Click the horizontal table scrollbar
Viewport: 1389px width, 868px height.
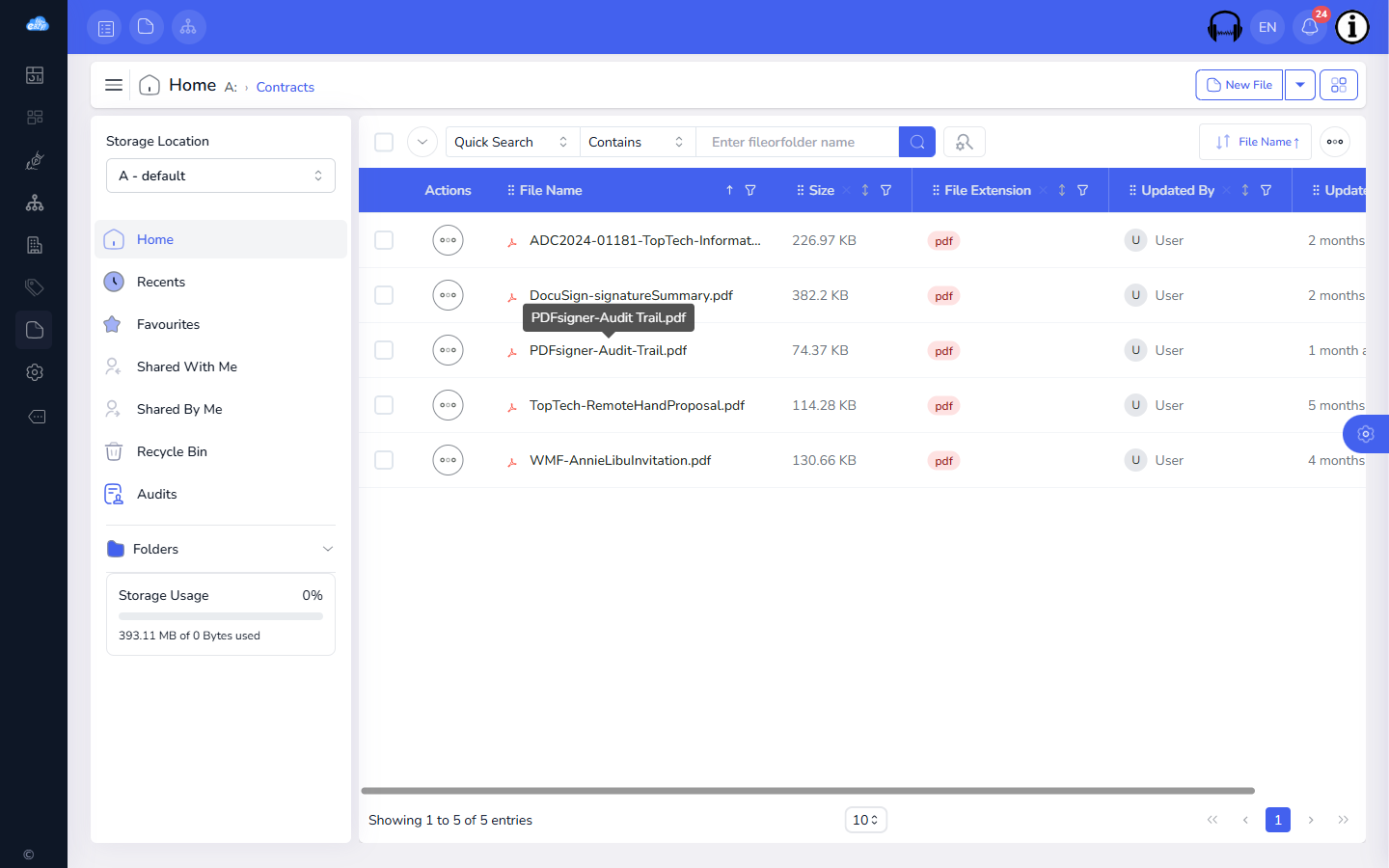tap(807, 791)
